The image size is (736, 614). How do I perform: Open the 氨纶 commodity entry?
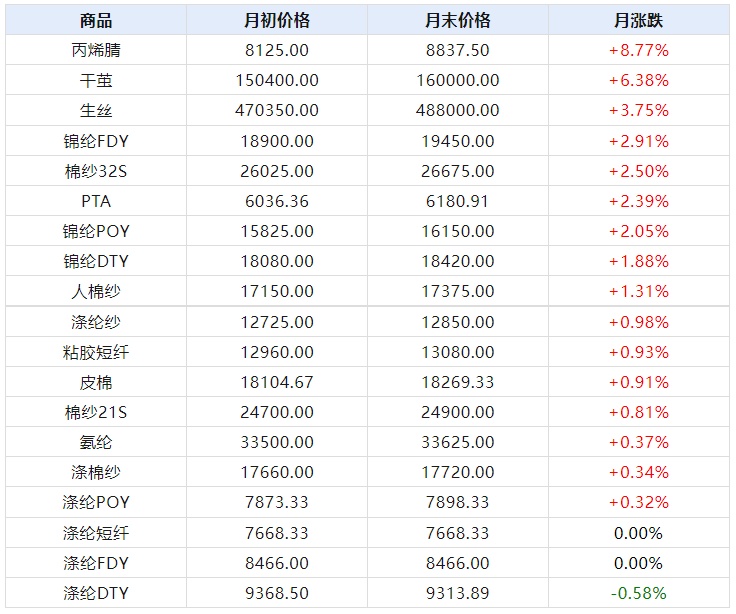(96, 442)
